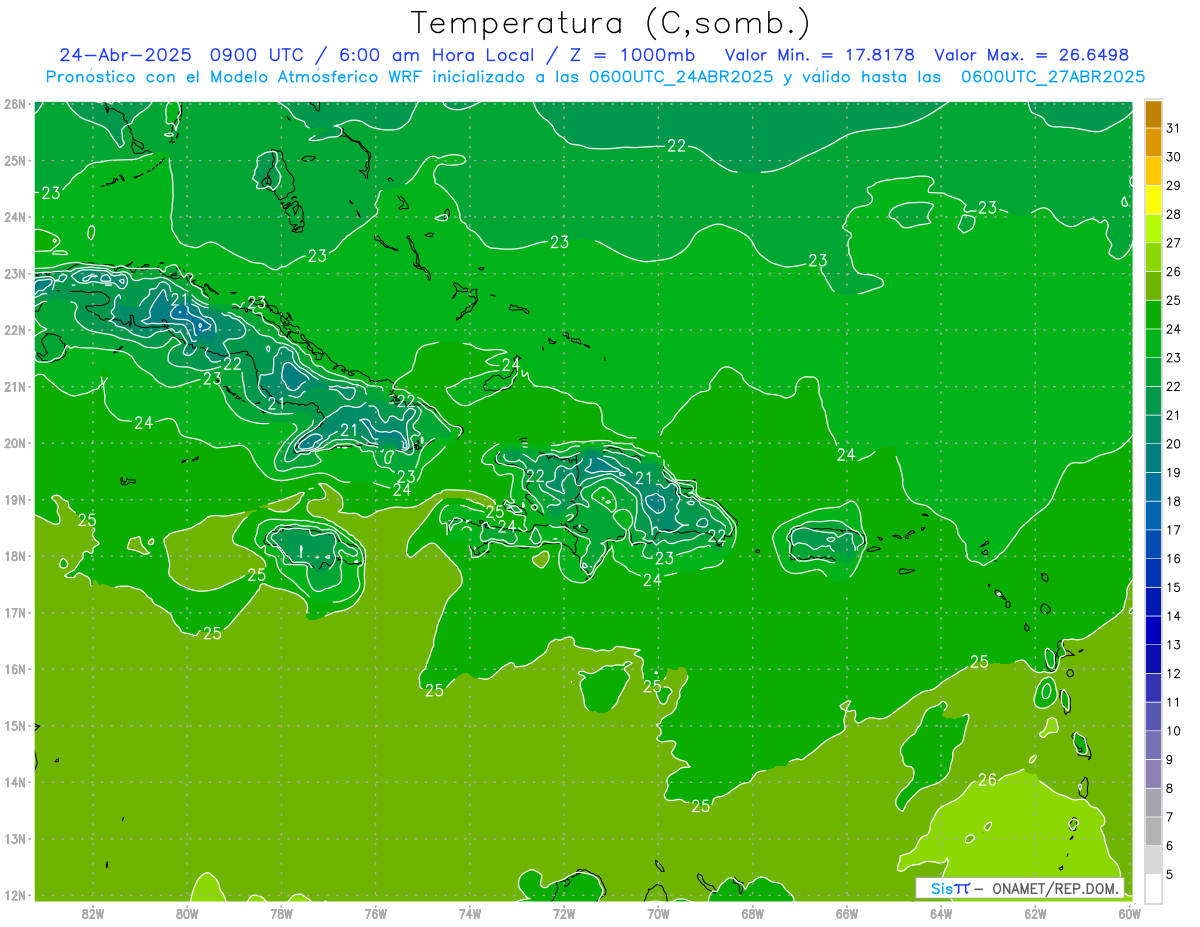Click the "15N" latitude axis label
This screenshot has height=927, width=1200.
[x=14, y=726]
